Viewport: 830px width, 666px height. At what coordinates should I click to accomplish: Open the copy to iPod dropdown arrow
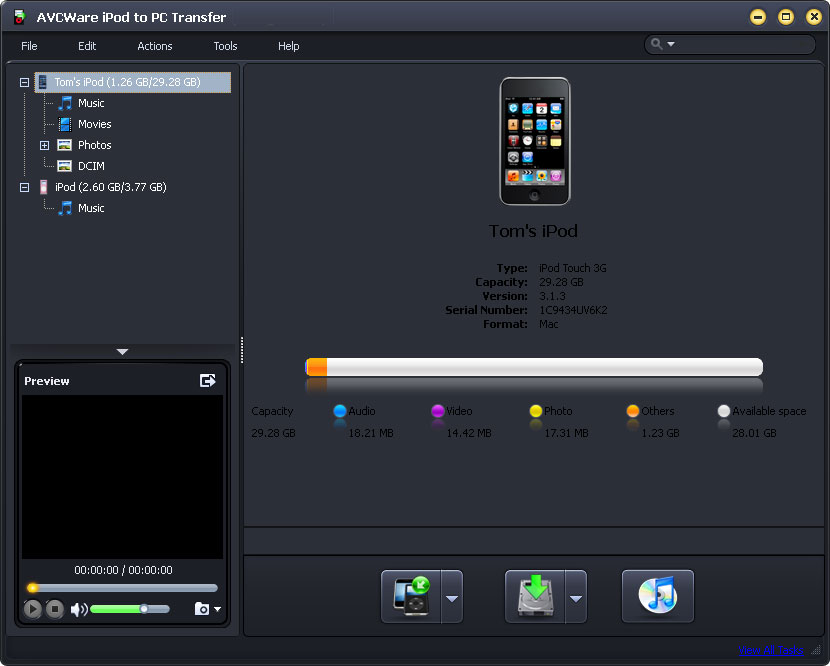[452, 597]
